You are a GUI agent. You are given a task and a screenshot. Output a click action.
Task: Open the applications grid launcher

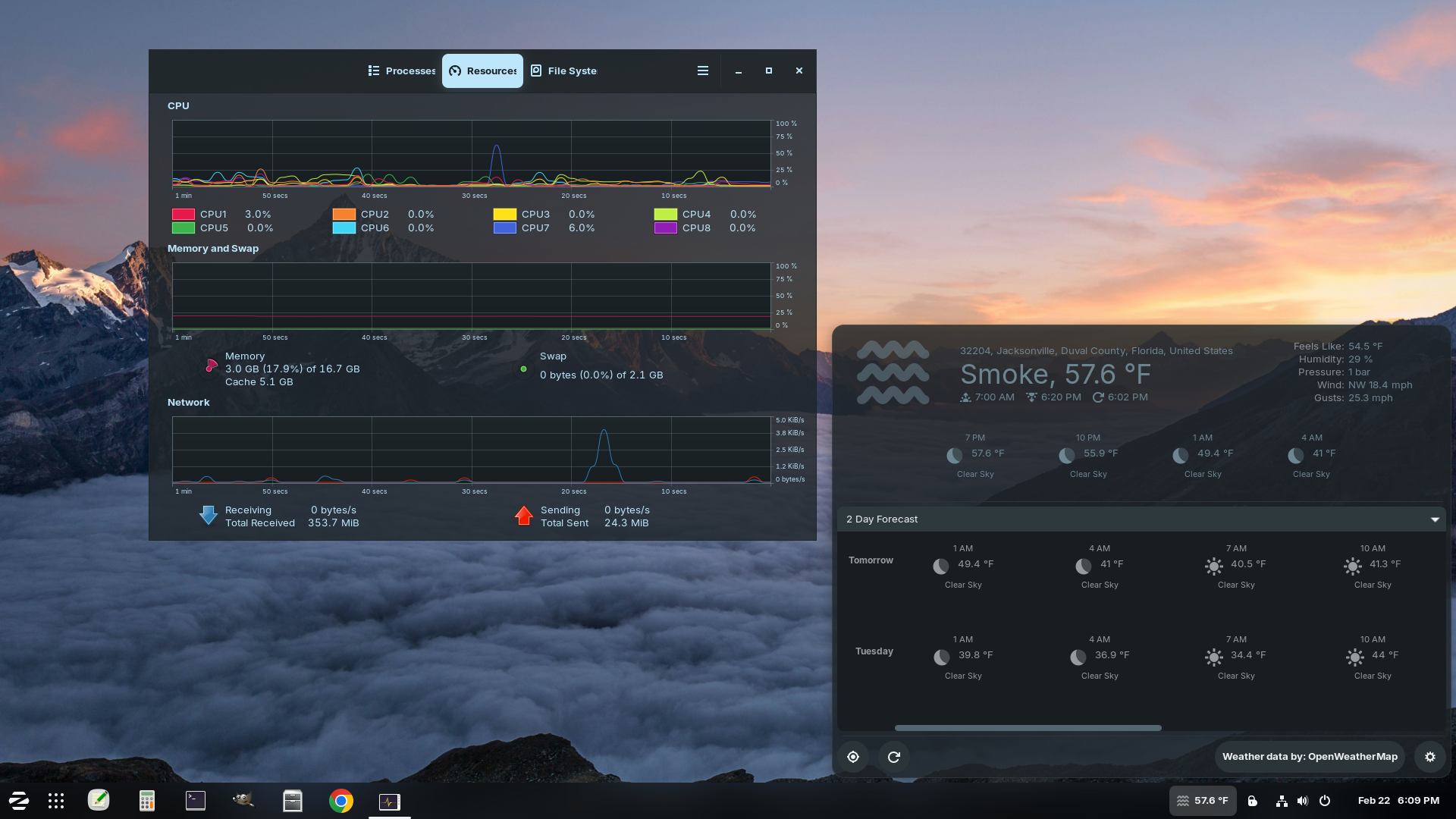[x=56, y=801]
